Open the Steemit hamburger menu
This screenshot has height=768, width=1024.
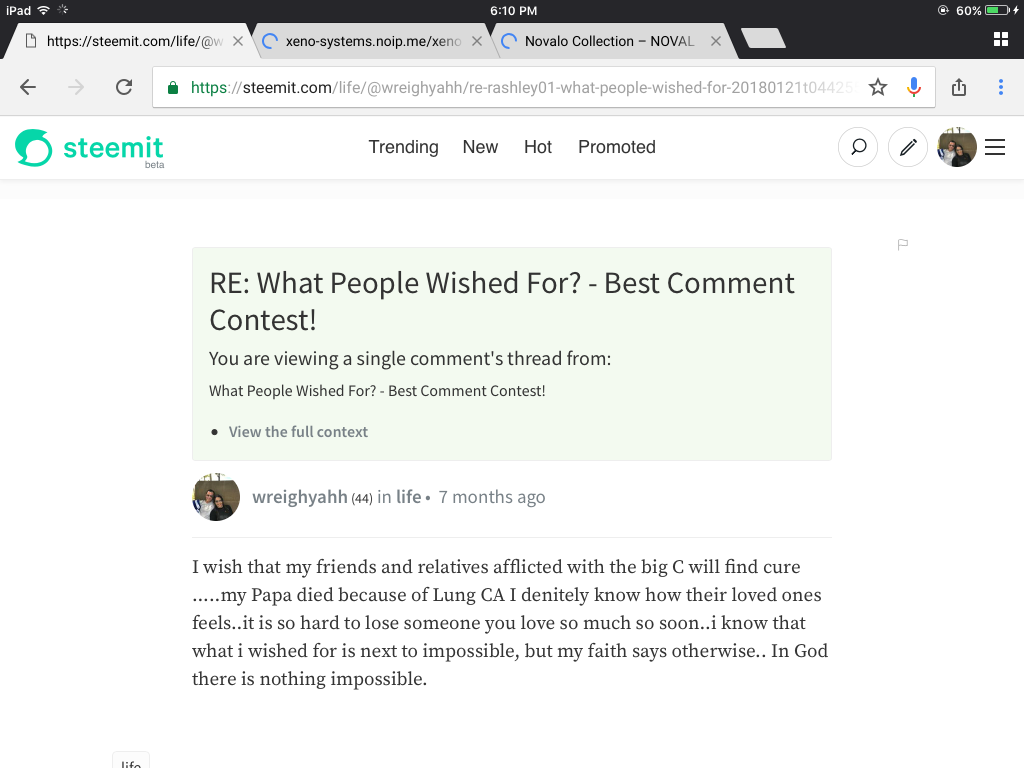point(995,147)
